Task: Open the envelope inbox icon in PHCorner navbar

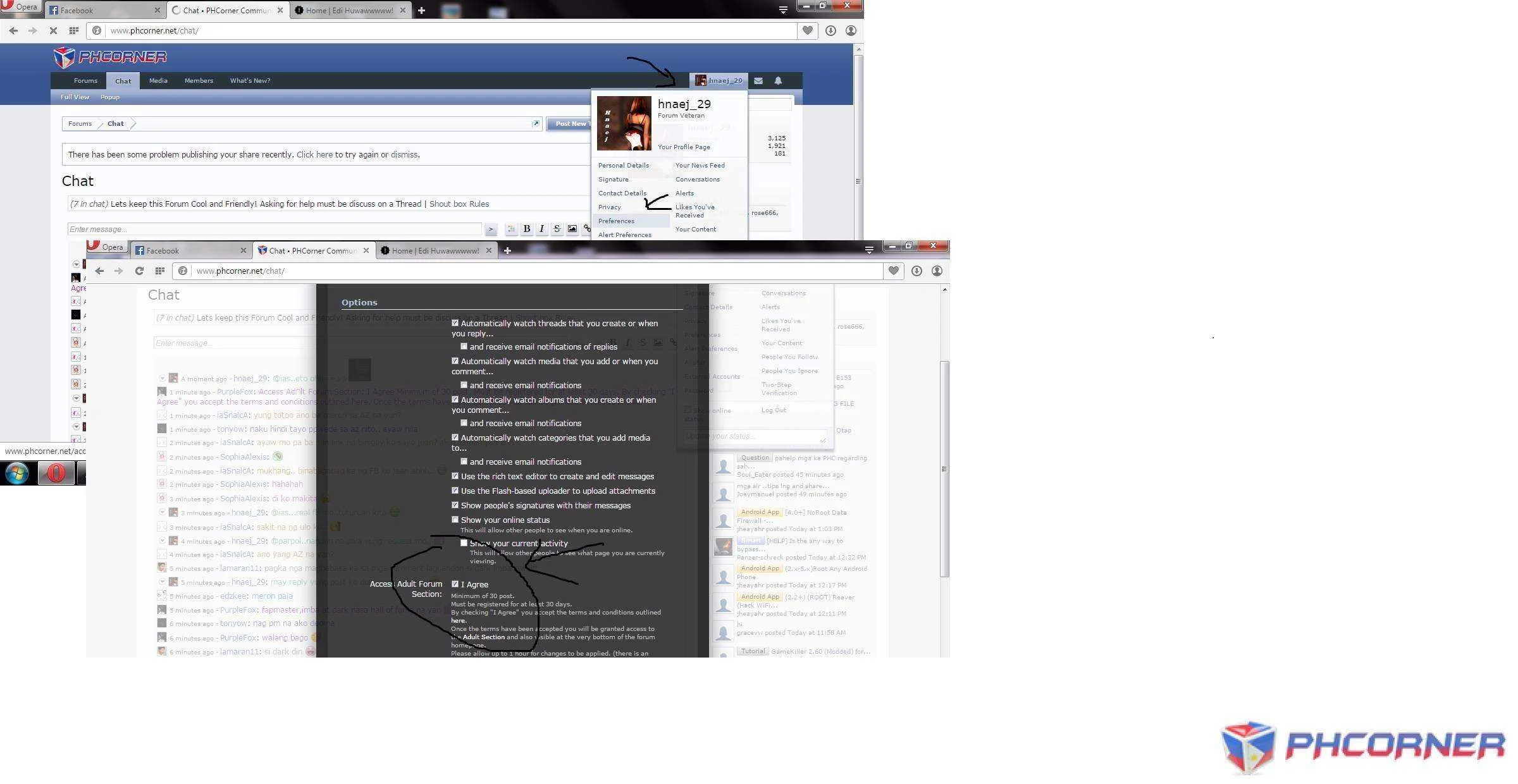Action: (758, 80)
